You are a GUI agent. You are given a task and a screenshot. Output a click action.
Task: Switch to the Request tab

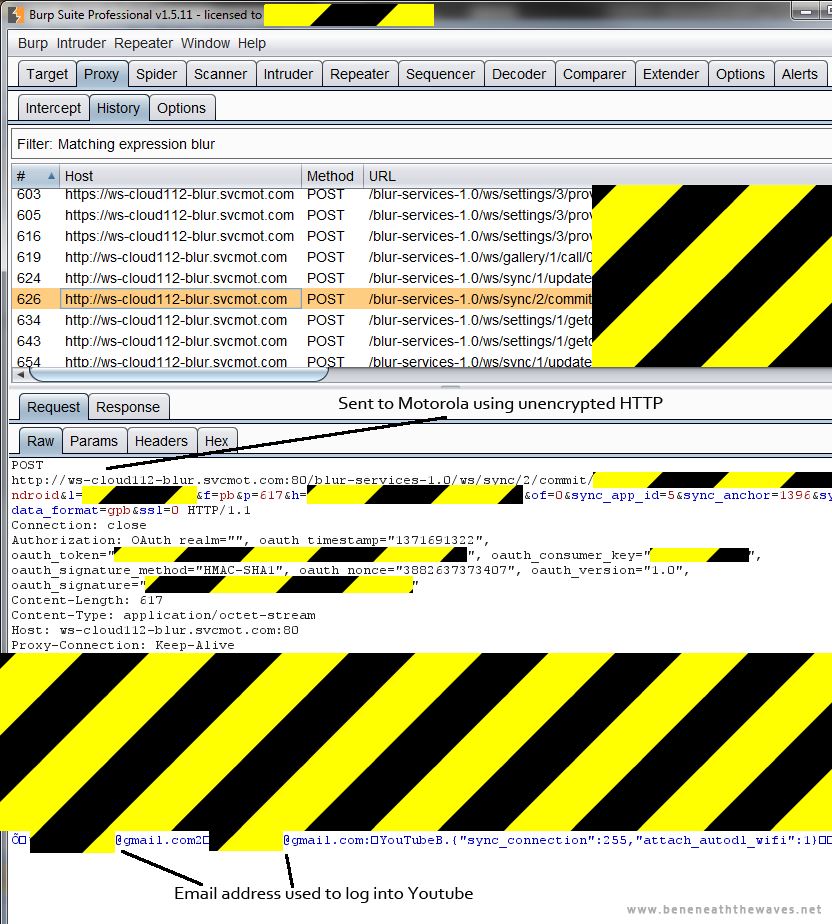click(x=53, y=407)
